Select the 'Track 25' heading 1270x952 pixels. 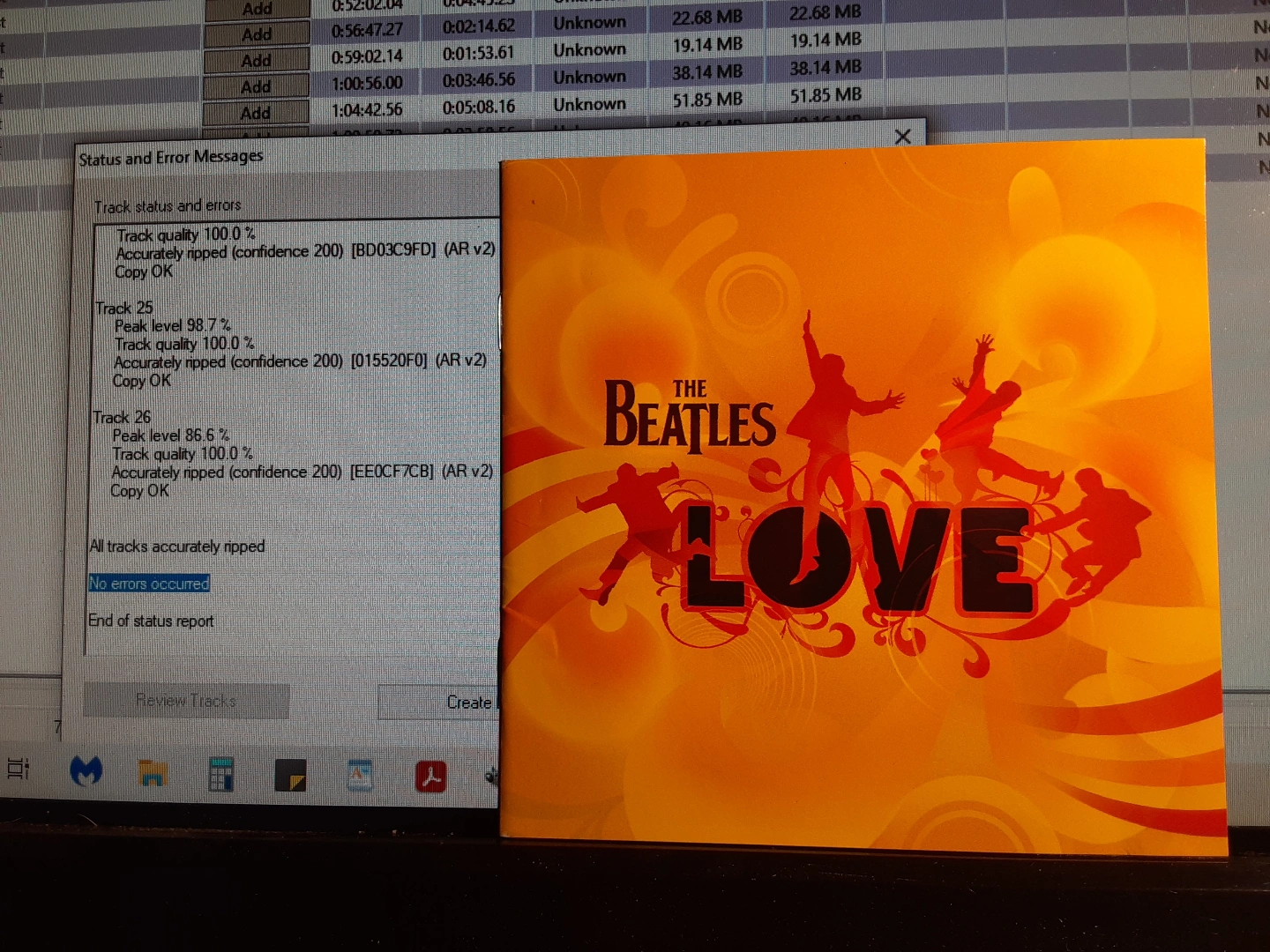pos(124,308)
